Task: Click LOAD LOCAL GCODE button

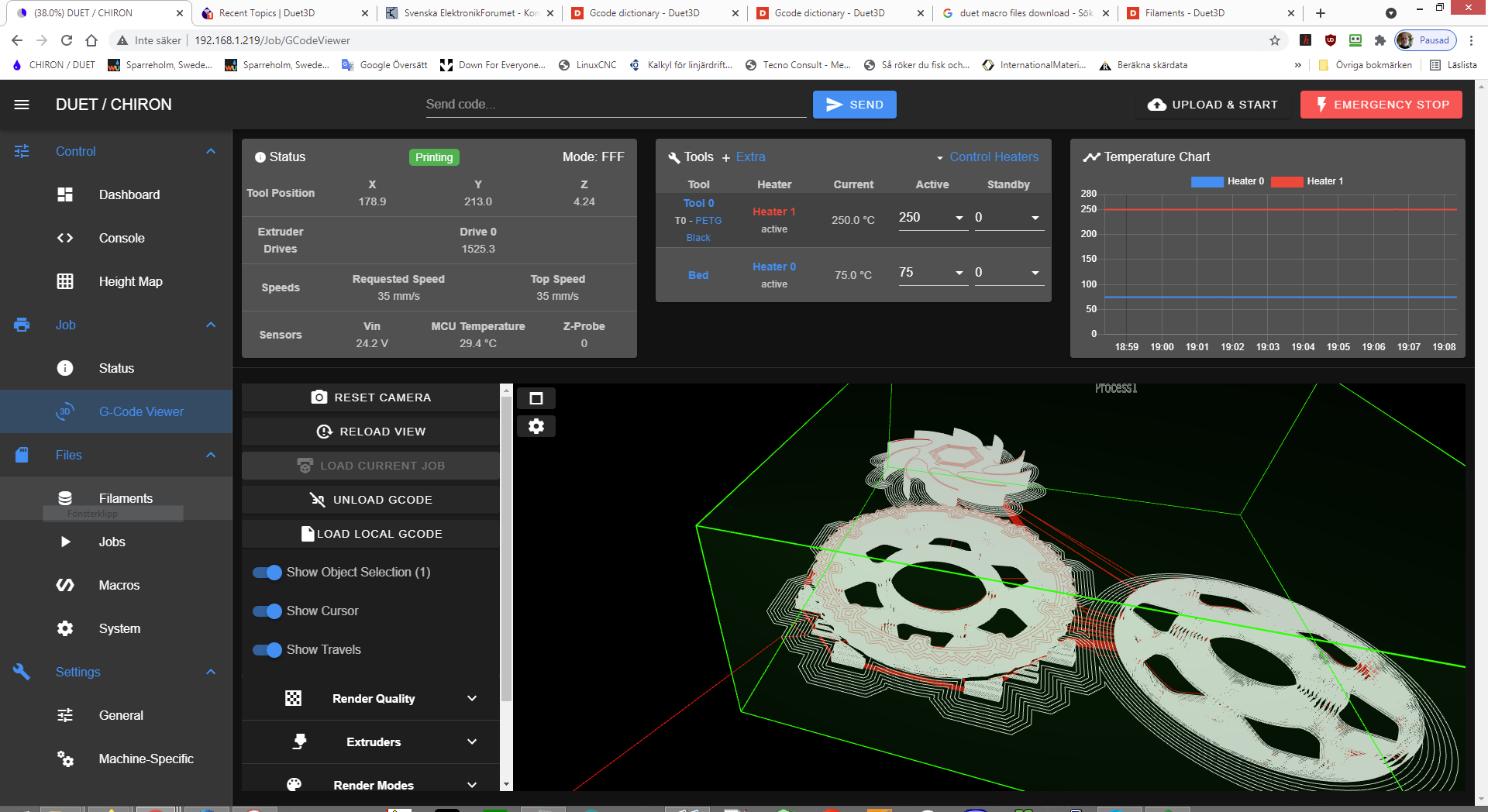Action: click(370, 534)
